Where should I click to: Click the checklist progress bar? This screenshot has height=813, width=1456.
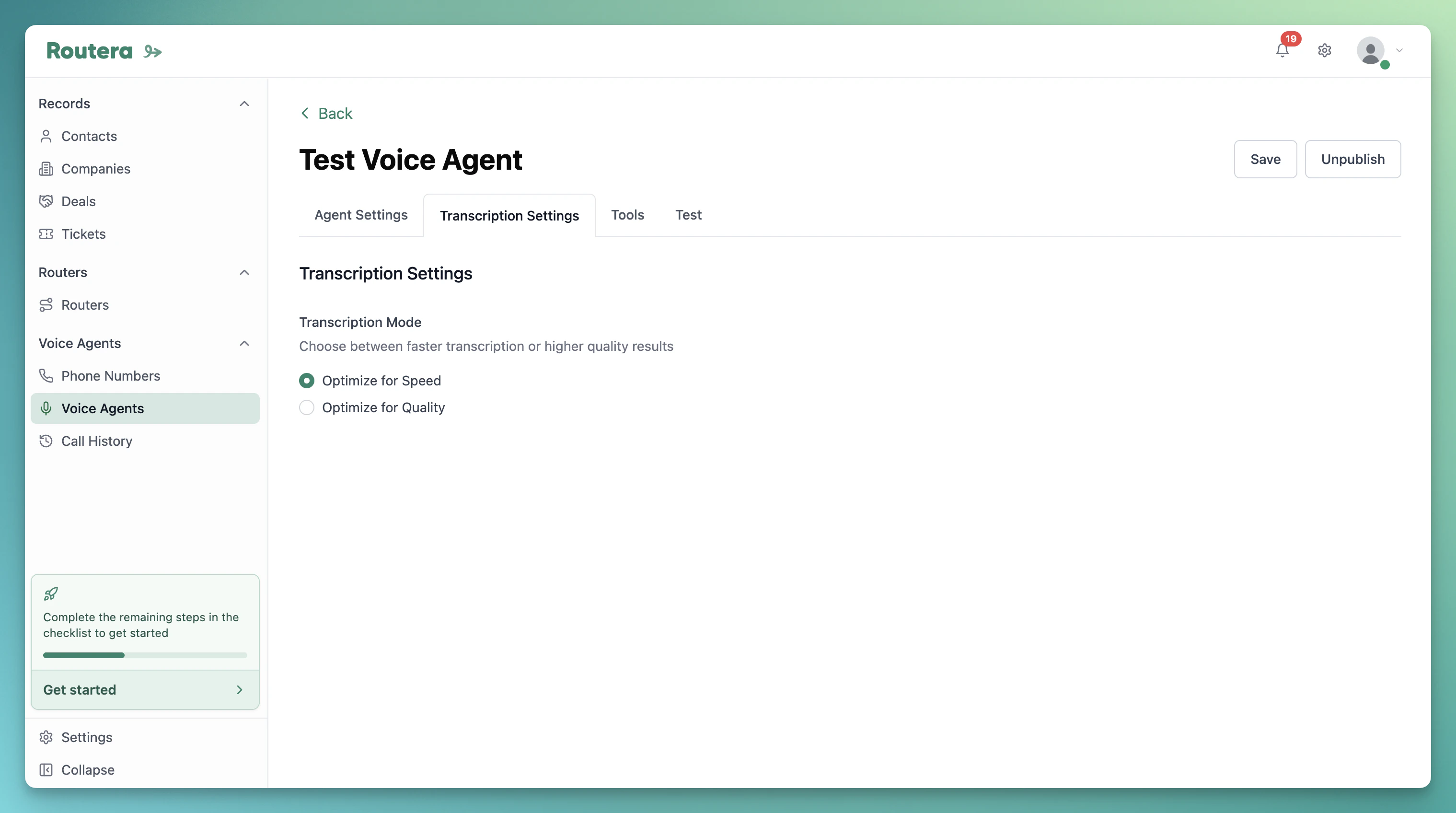145,655
